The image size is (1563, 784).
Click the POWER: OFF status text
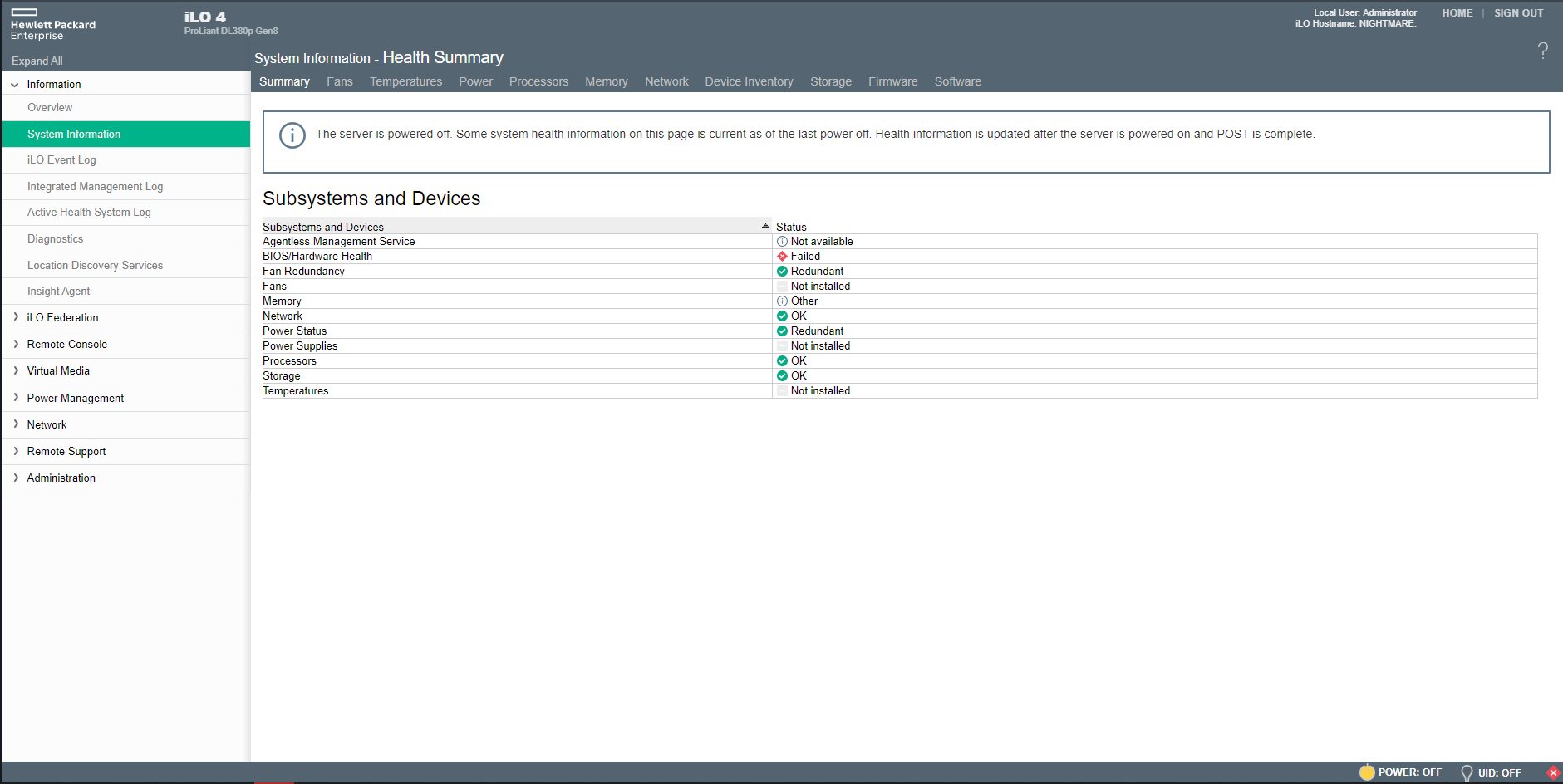[1410, 772]
